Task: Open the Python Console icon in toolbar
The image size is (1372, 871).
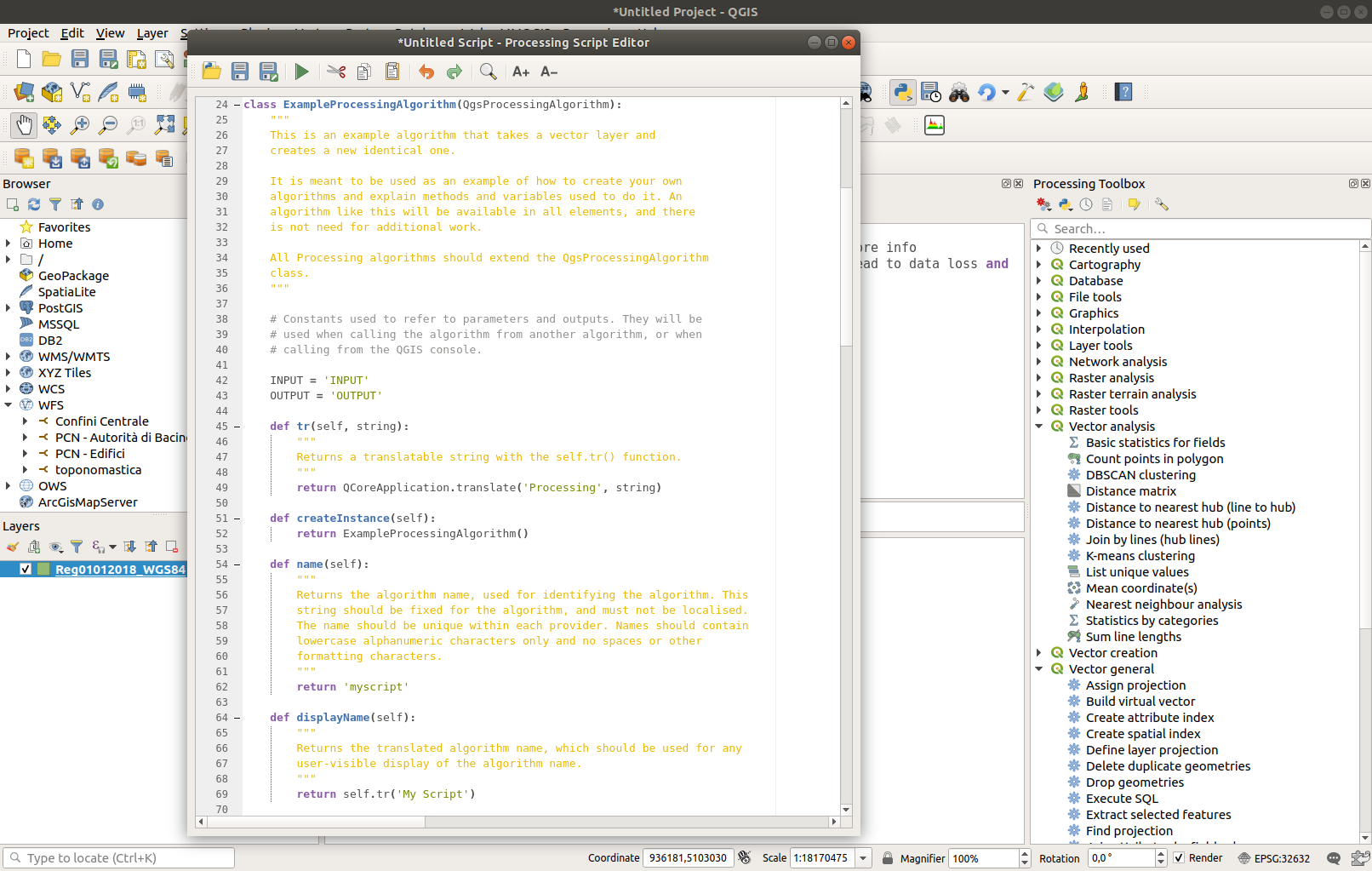Action: click(x=902, y=92)
